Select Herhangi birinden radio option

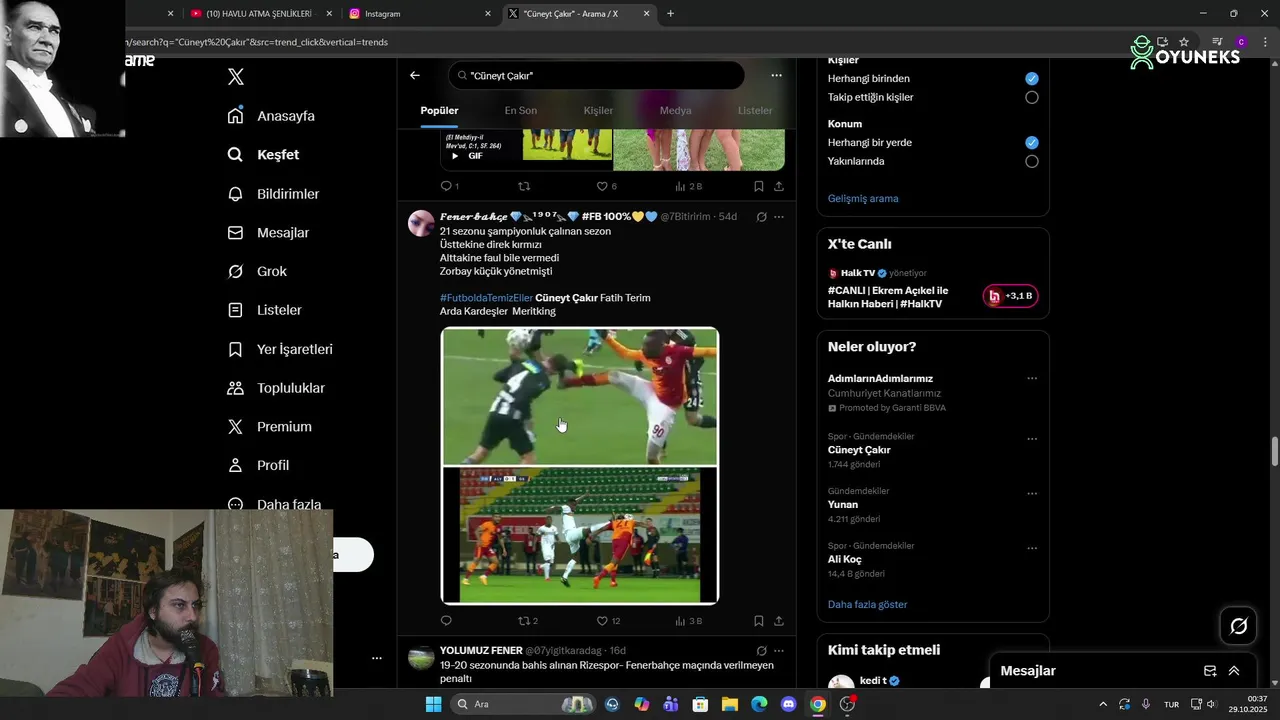click(1032, 79)
